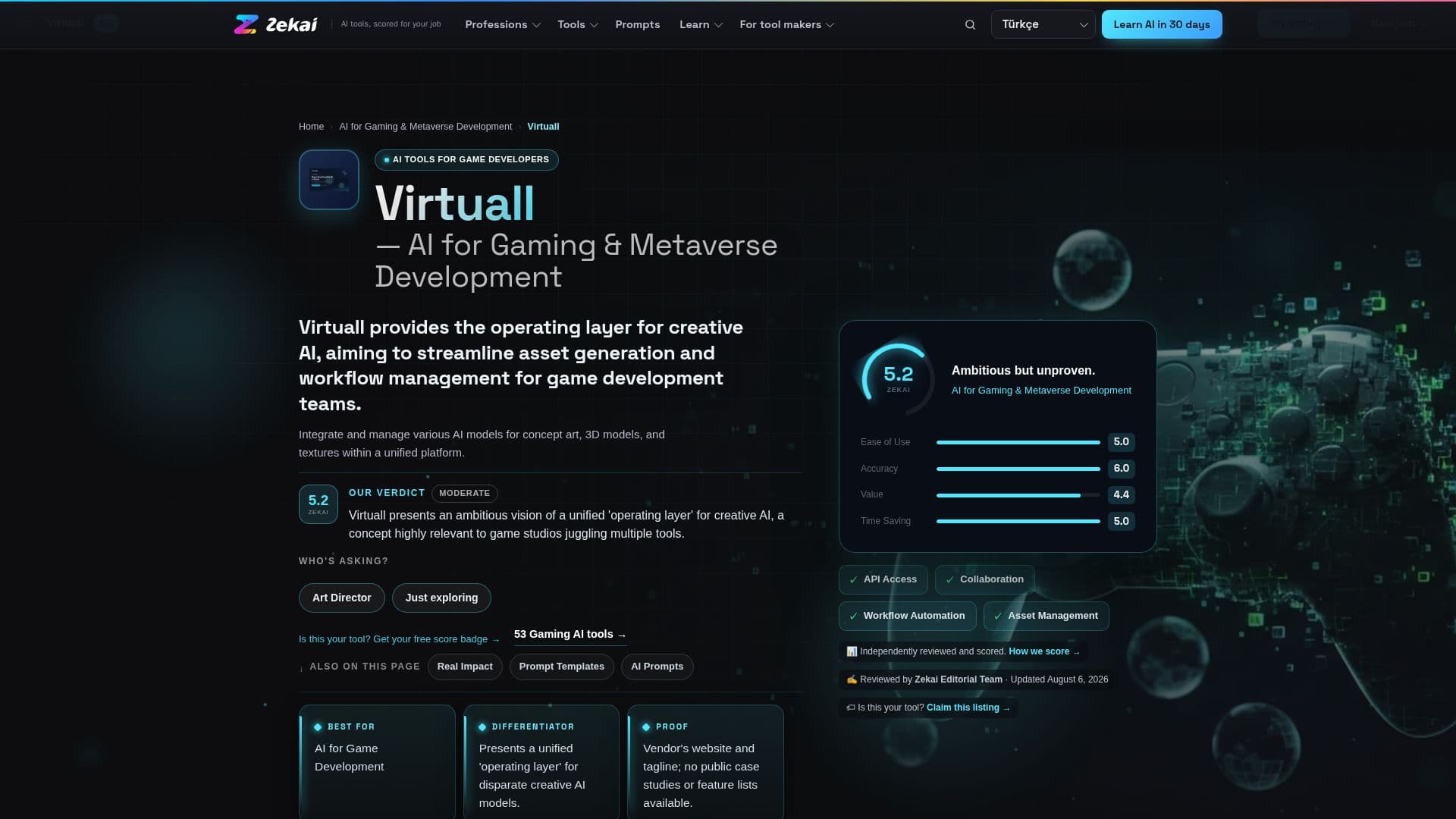Click the API Access checkmark icon
The height and width of the screenshot is (819, 1456).
pos(854,580)
